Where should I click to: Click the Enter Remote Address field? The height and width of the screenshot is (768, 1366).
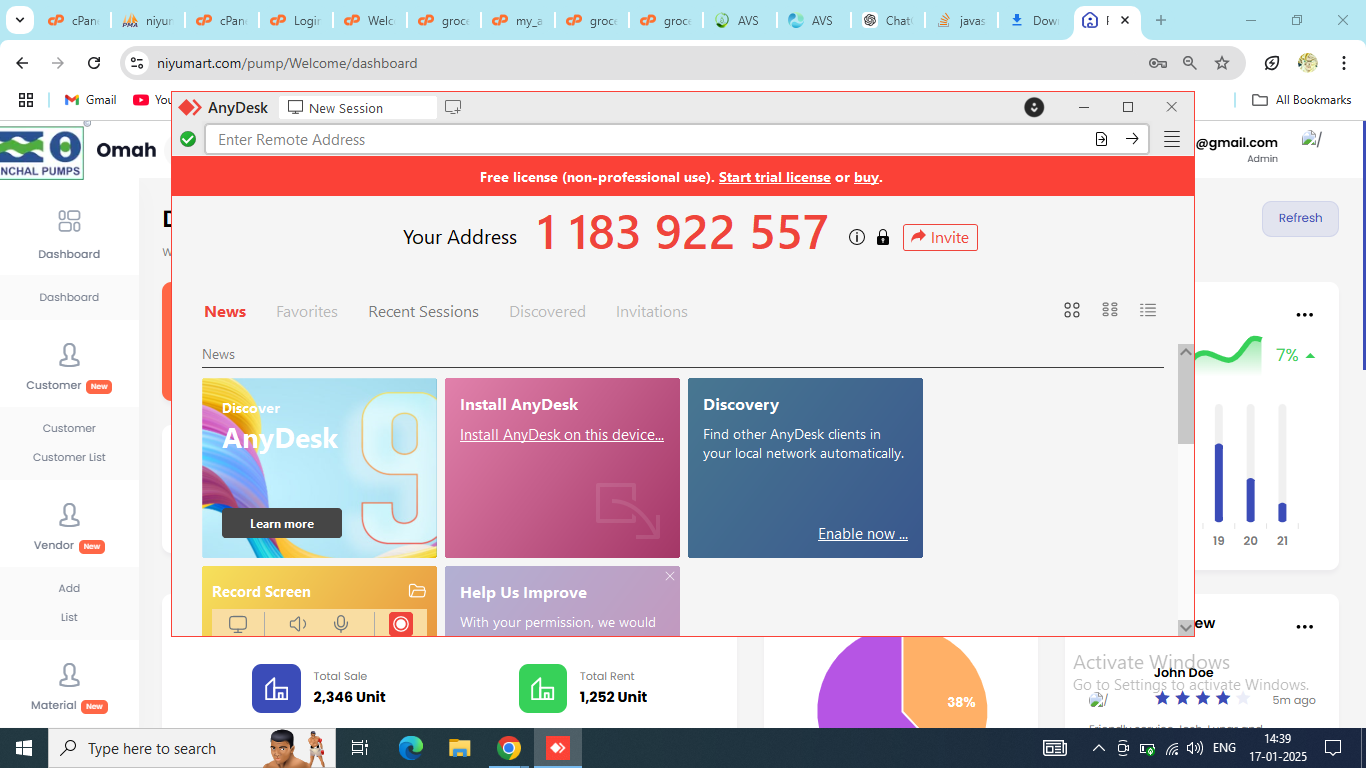point(640,139)
